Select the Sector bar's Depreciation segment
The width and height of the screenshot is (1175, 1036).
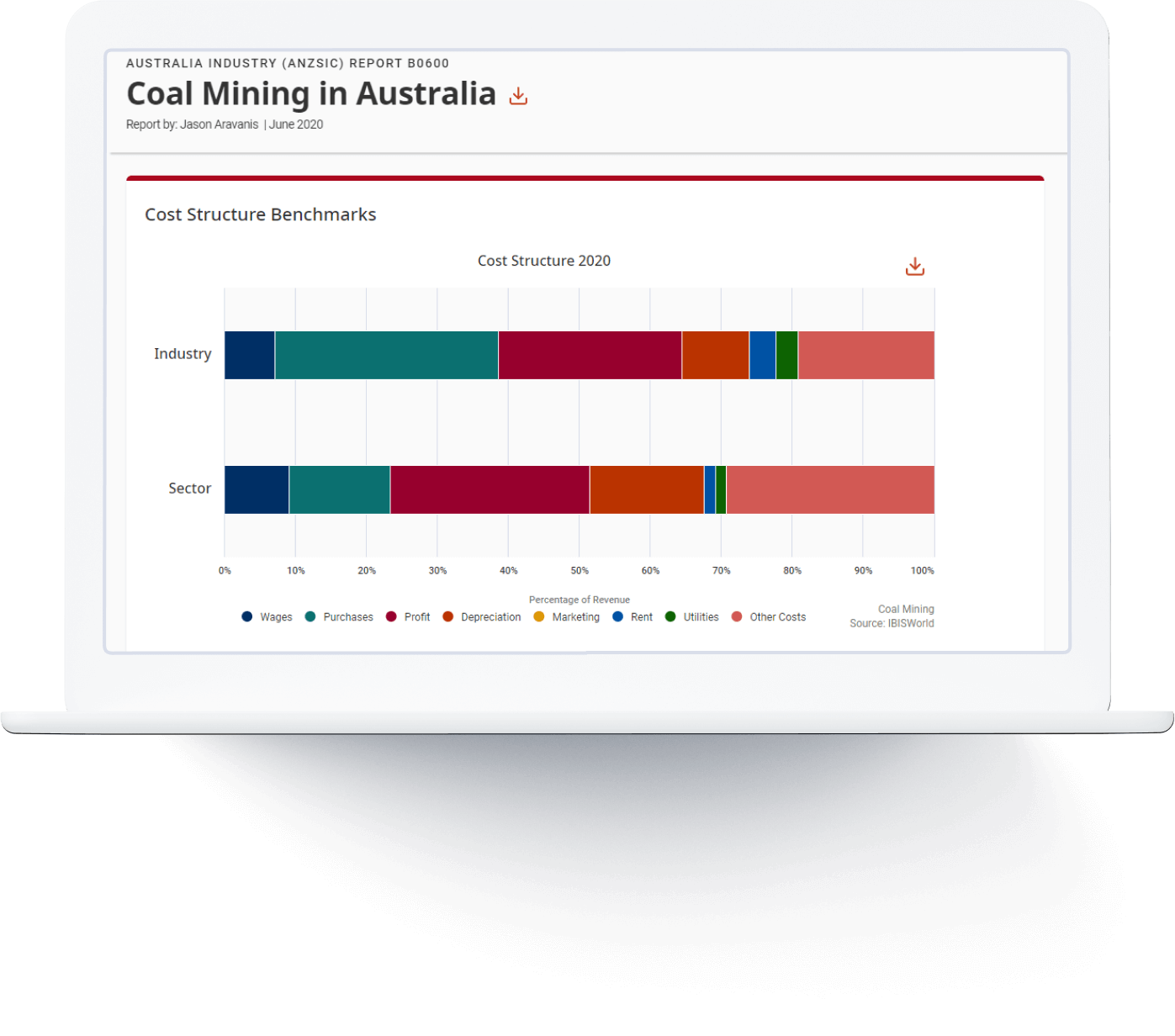click(x=646, y=489)
